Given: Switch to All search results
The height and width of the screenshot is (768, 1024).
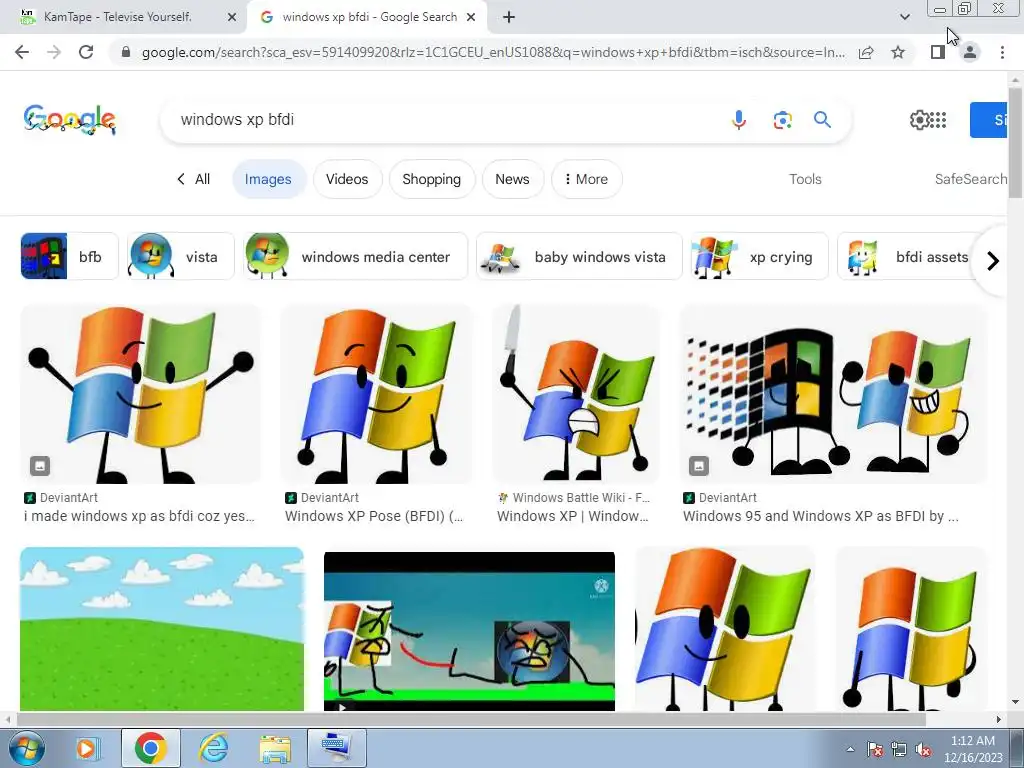Looking at the screenshot, I should point(193,179).
